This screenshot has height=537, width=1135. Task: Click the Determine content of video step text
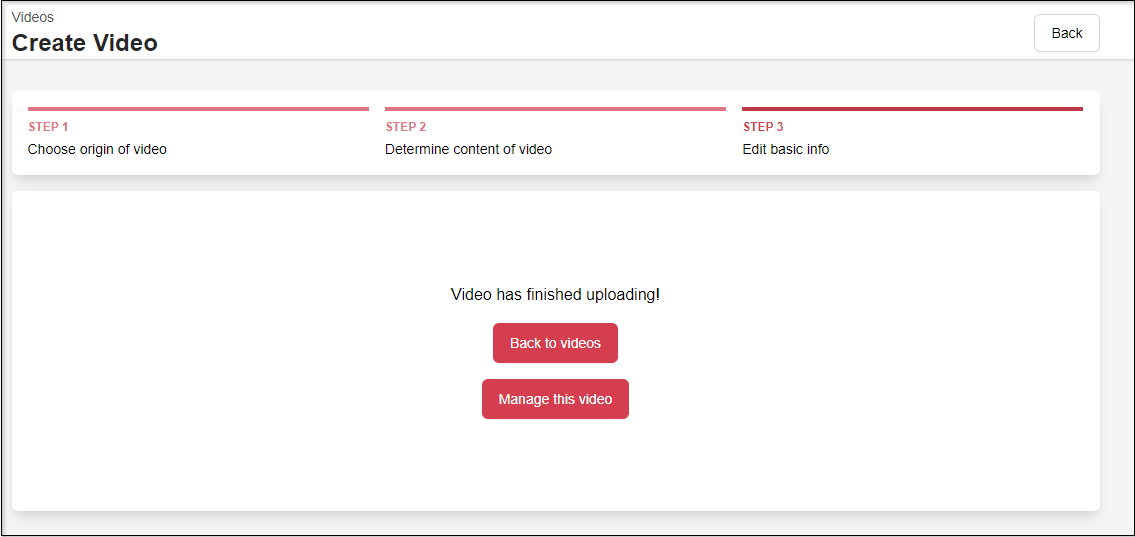[468, 149]
